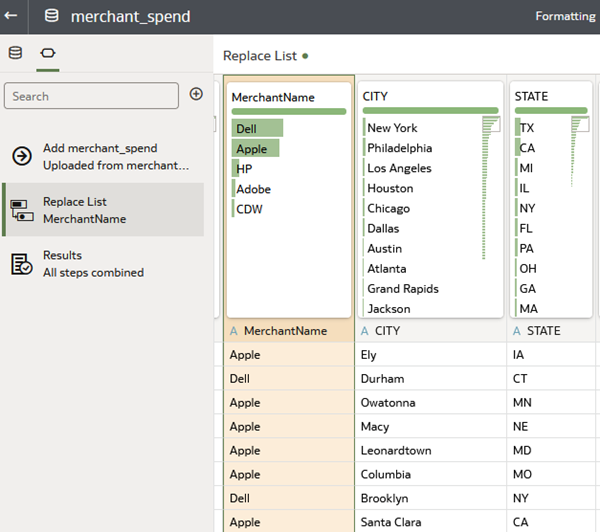Open the Formatting menu
Viewport: 600px width, 532px height.
(x=565, y=16)
